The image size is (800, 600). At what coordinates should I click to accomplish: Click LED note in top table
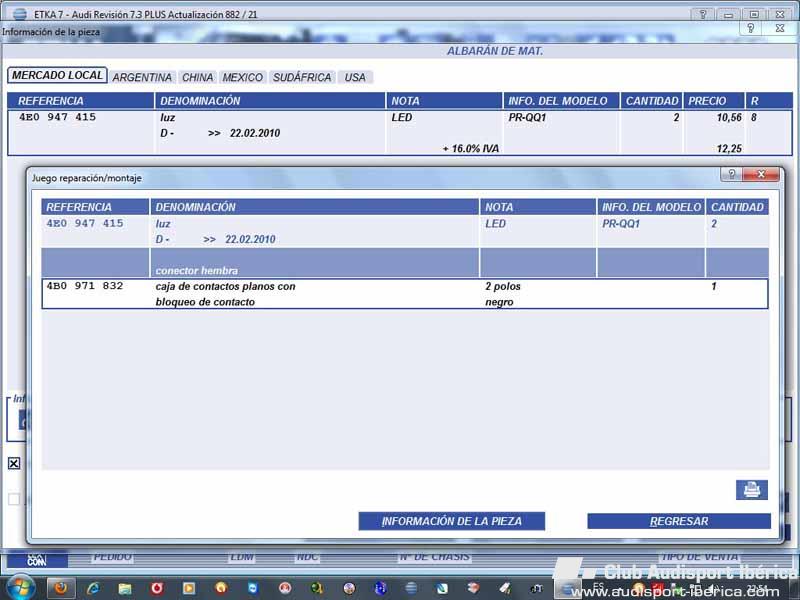pyautogui.click(x=402, y=117)
